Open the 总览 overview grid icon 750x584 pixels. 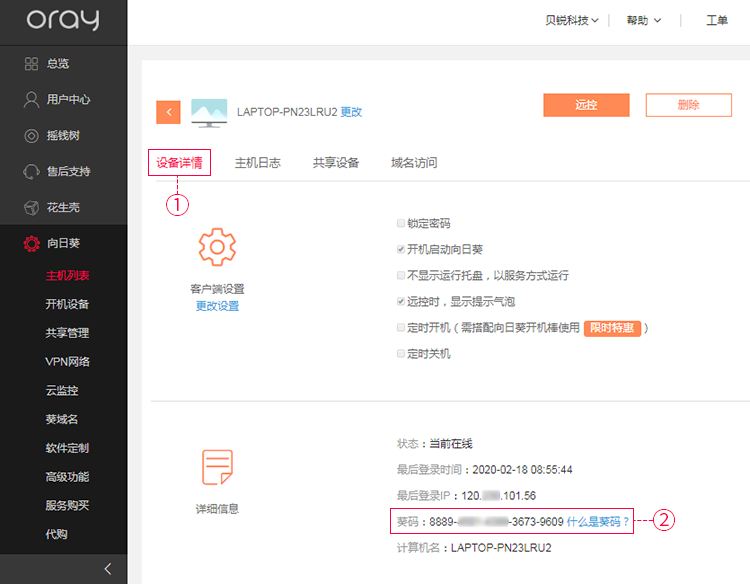31,64
